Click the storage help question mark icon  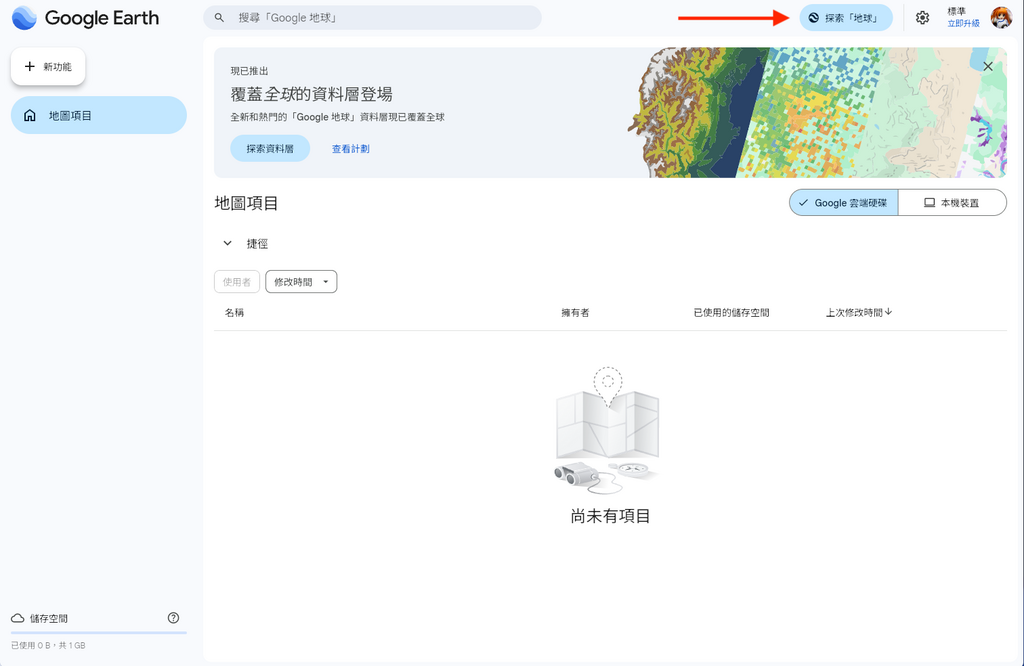click(x=173, y=618)
